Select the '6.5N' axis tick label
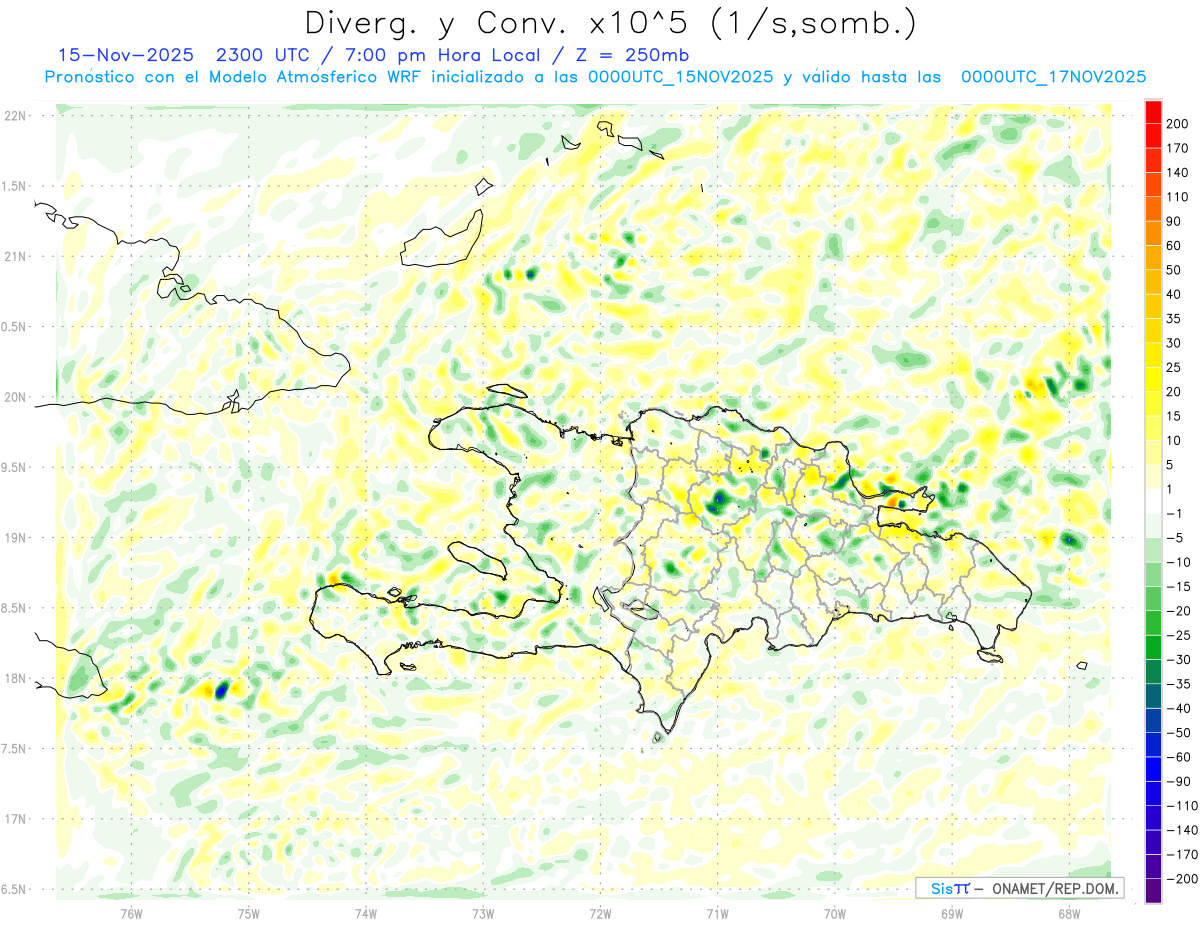Image resolution: width=1200 pixels, height=927 pixels. pyautogui.click(x=14, y=890)
